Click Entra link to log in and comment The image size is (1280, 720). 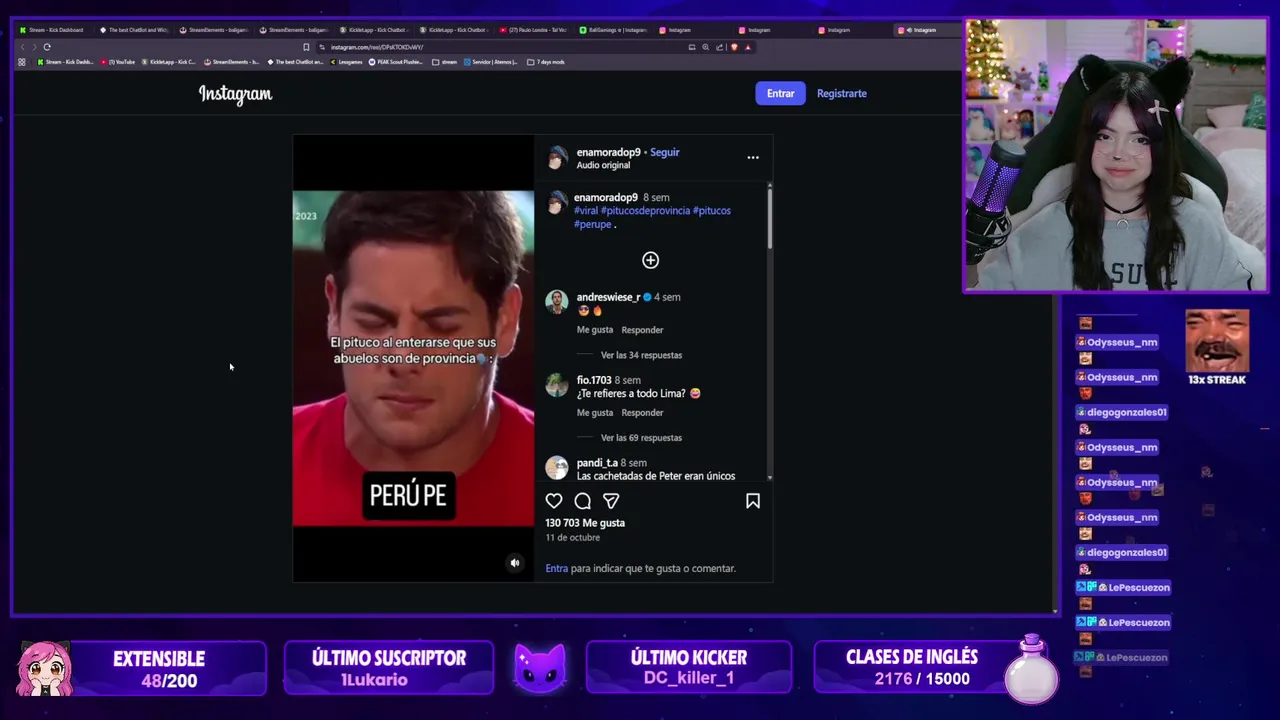pyautogui.click(x=556, y=568)
